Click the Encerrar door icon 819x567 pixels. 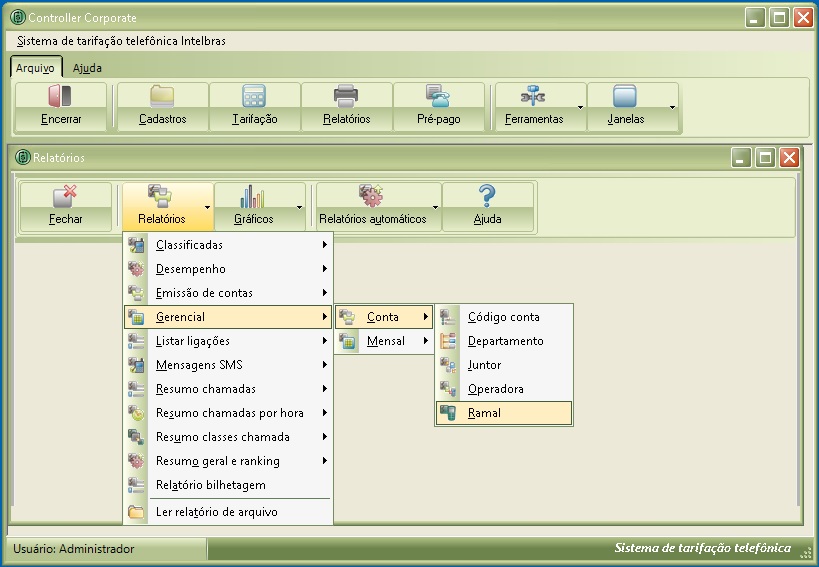coord(61,97)
